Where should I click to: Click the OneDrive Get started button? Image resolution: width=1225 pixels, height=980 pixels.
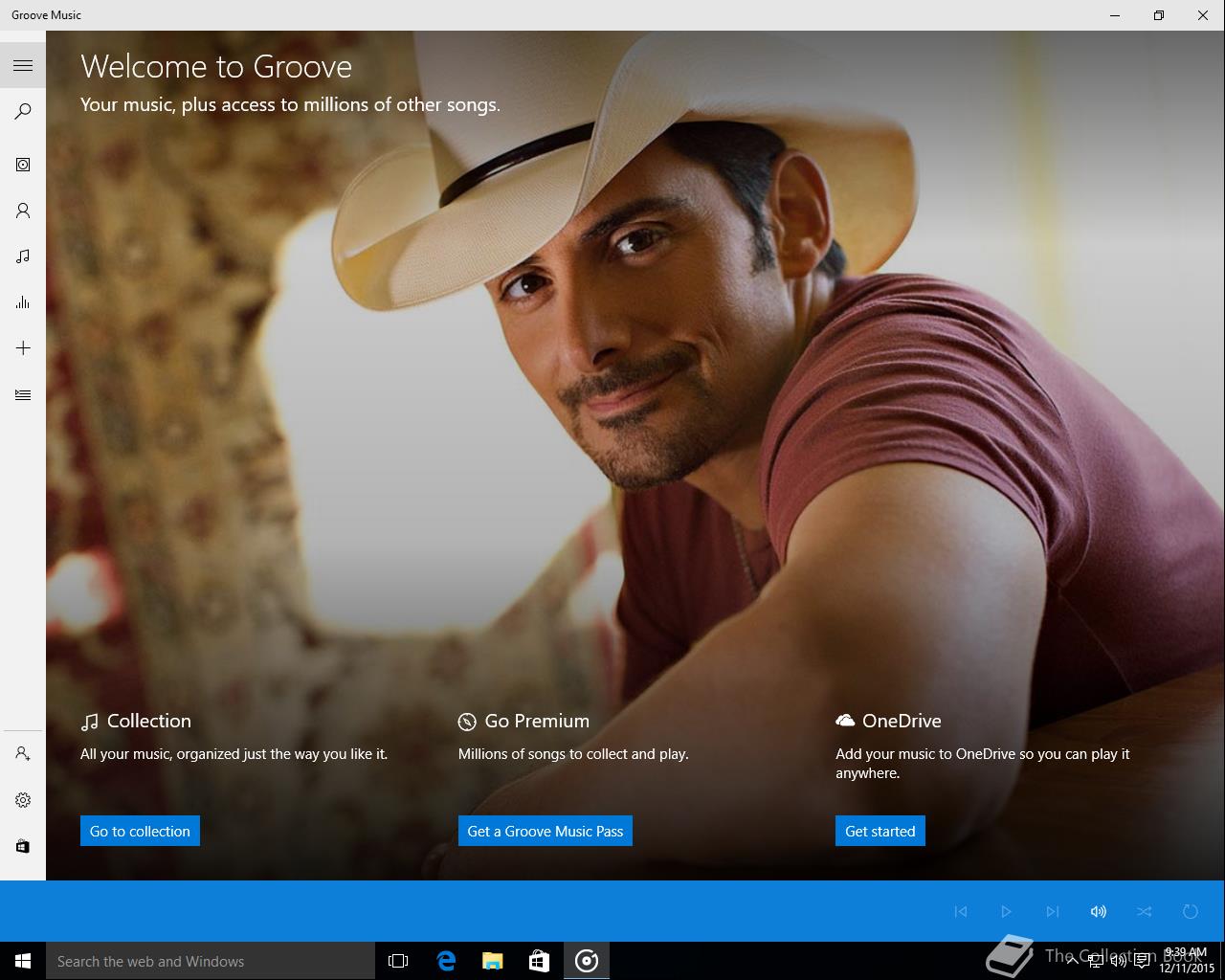880,831
